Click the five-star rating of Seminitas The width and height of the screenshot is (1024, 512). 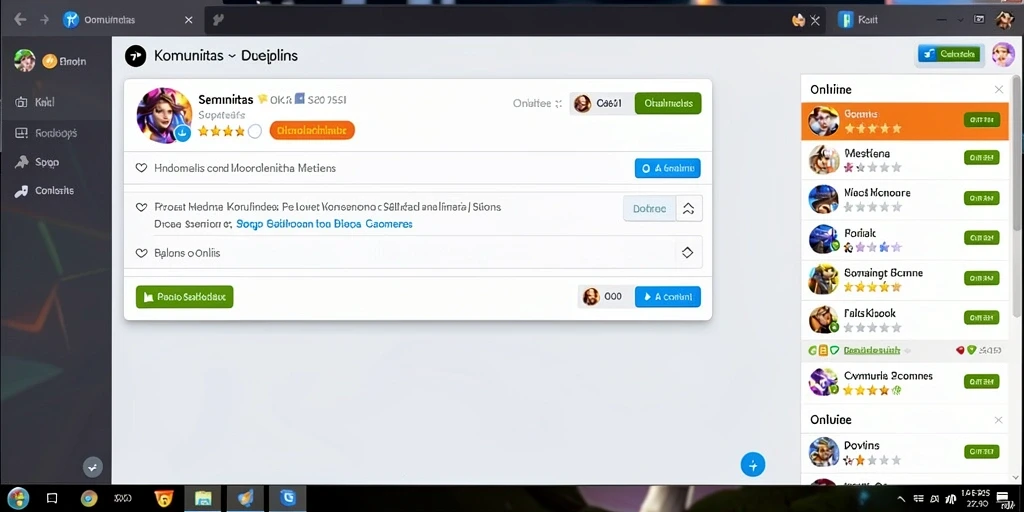pyautogui.click(x=221, y=131)
